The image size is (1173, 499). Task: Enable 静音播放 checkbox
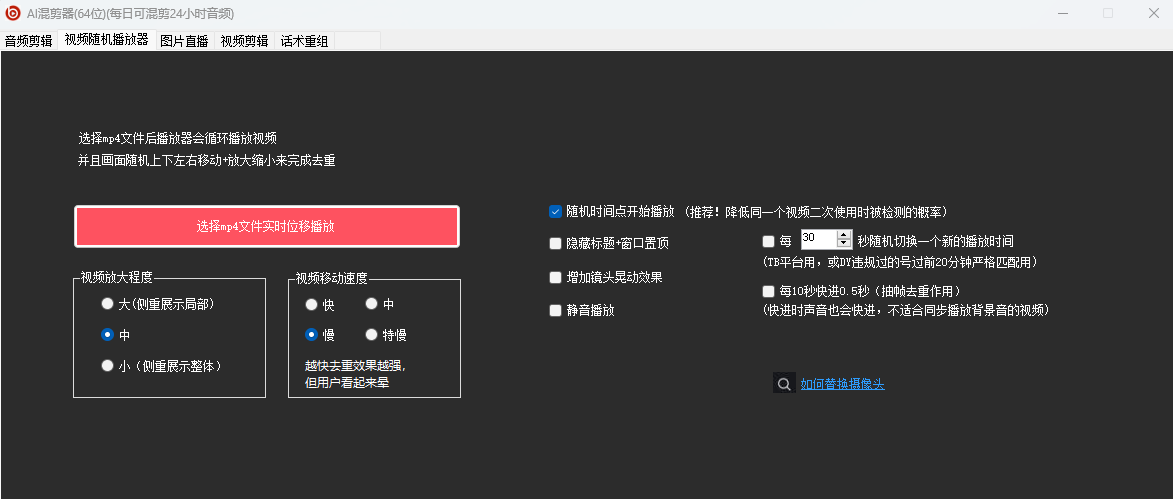(x=555, y=310)
